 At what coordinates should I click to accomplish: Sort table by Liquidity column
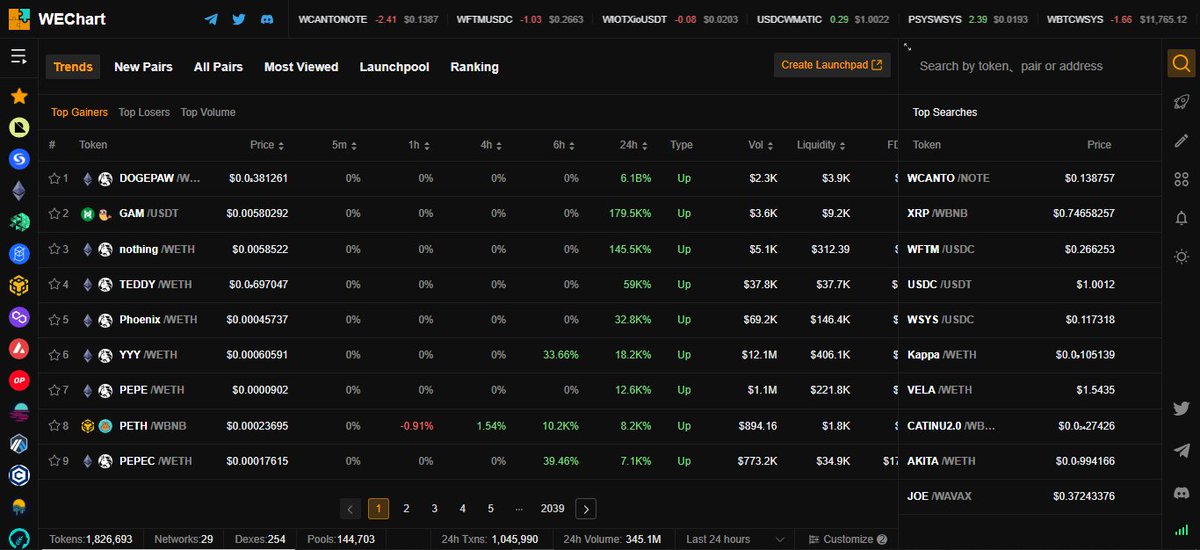[823, 145]
